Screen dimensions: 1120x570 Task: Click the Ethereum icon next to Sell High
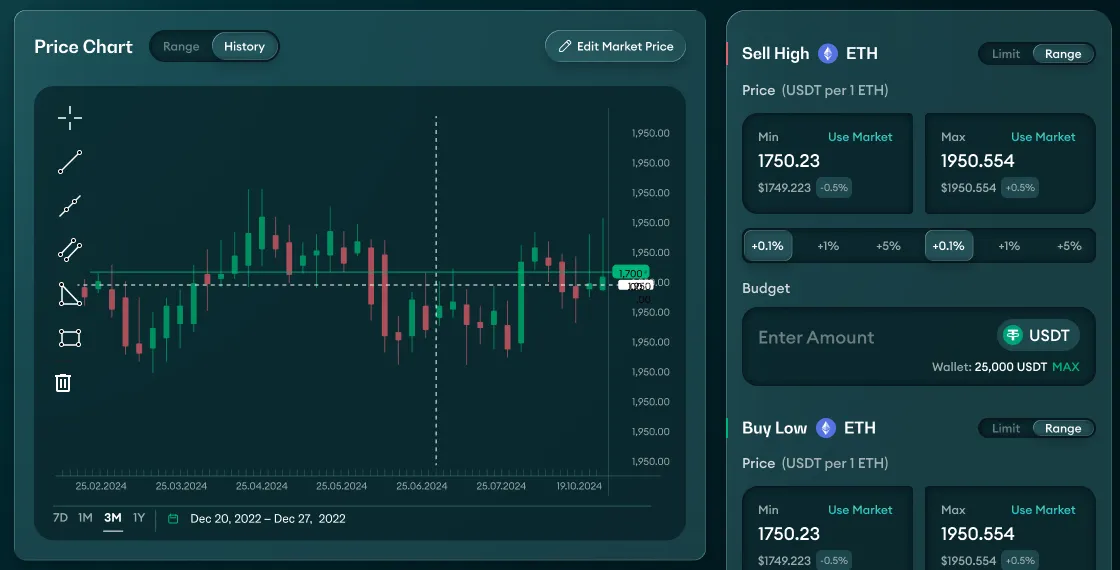(x=828, y=54)
